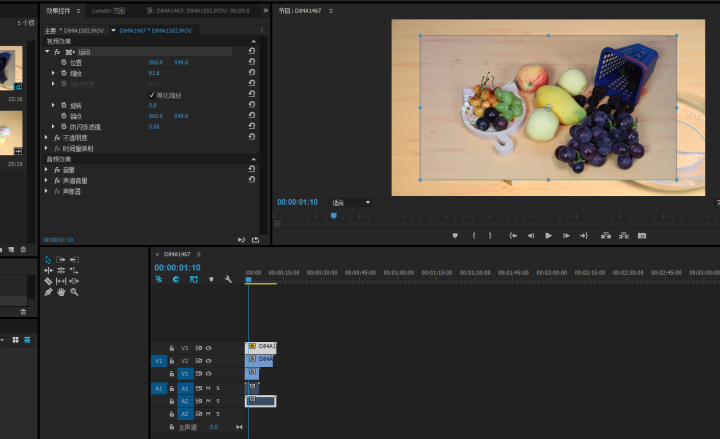This screenshot has width=720, height=439.
Task: Step forward one frame
Action: 566,236
